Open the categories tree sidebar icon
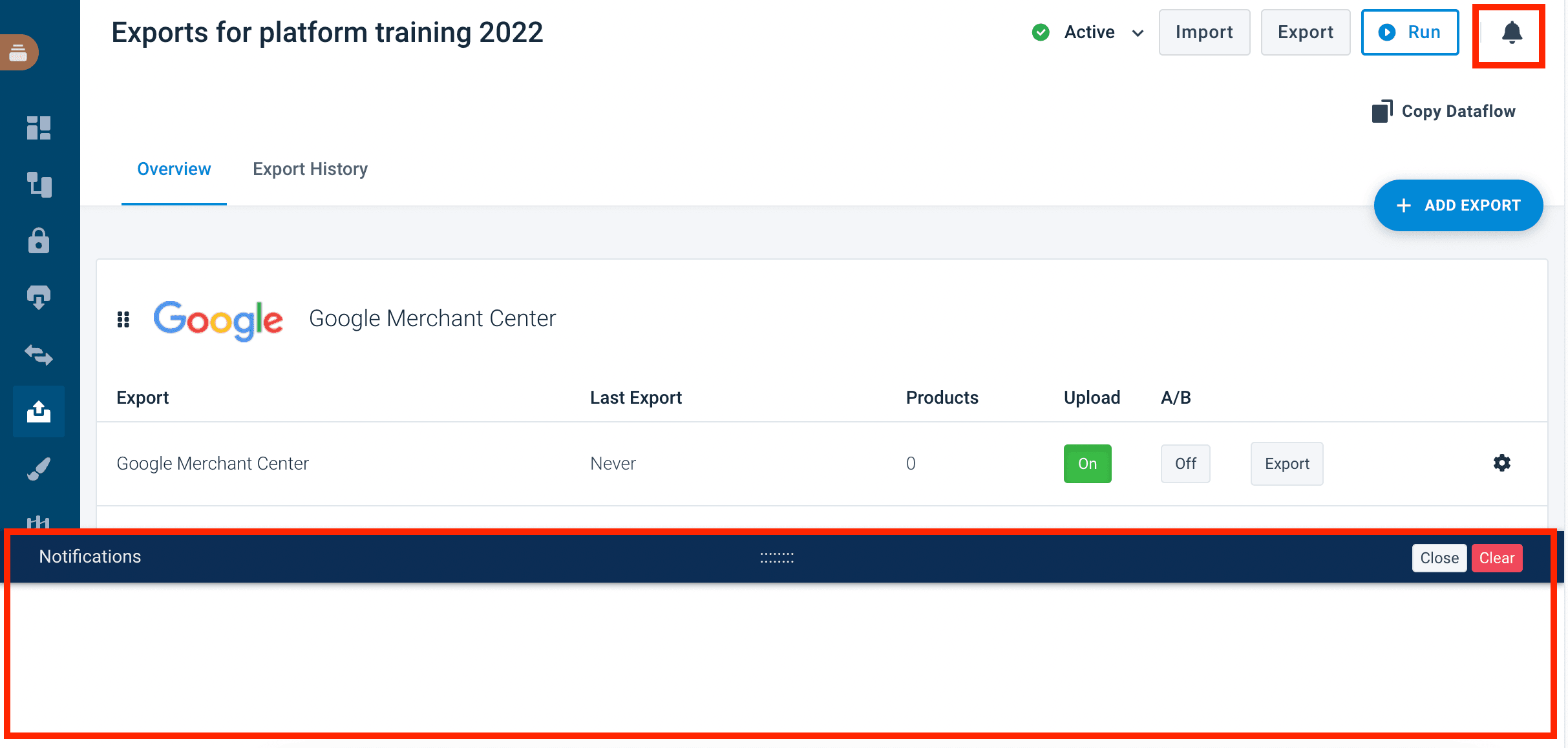Screen dimensions: 1568x748 click(x=39, y=185)
